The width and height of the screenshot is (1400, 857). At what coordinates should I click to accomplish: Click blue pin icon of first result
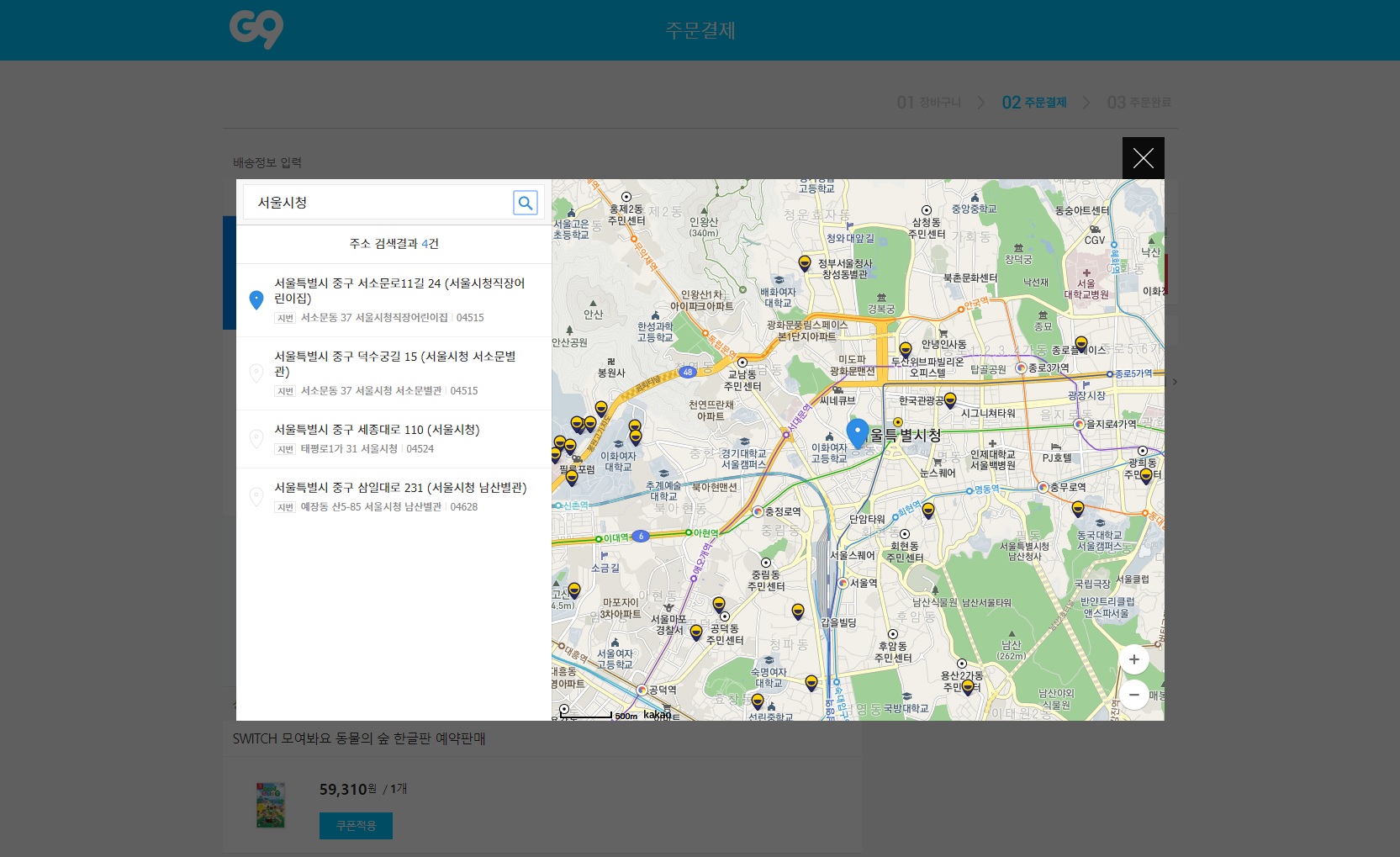click(256, 299)
